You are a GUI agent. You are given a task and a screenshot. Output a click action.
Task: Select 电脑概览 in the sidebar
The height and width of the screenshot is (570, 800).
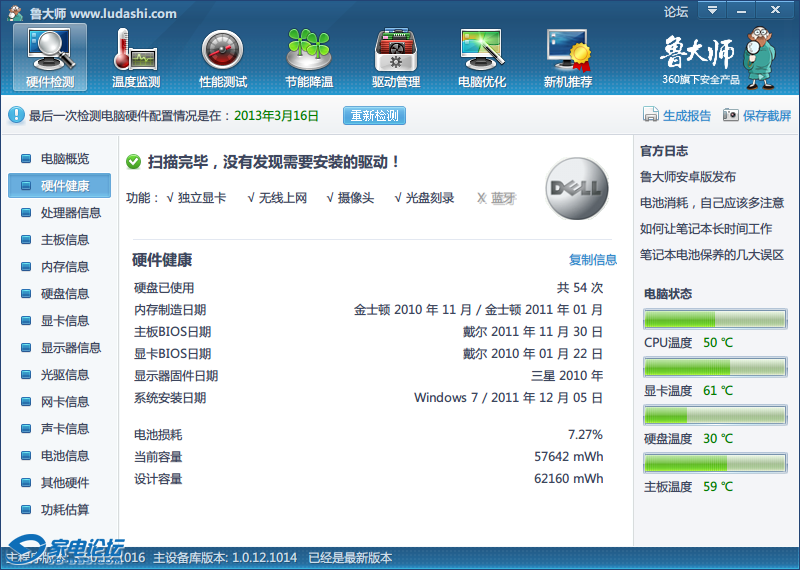(x=64, y=159)
